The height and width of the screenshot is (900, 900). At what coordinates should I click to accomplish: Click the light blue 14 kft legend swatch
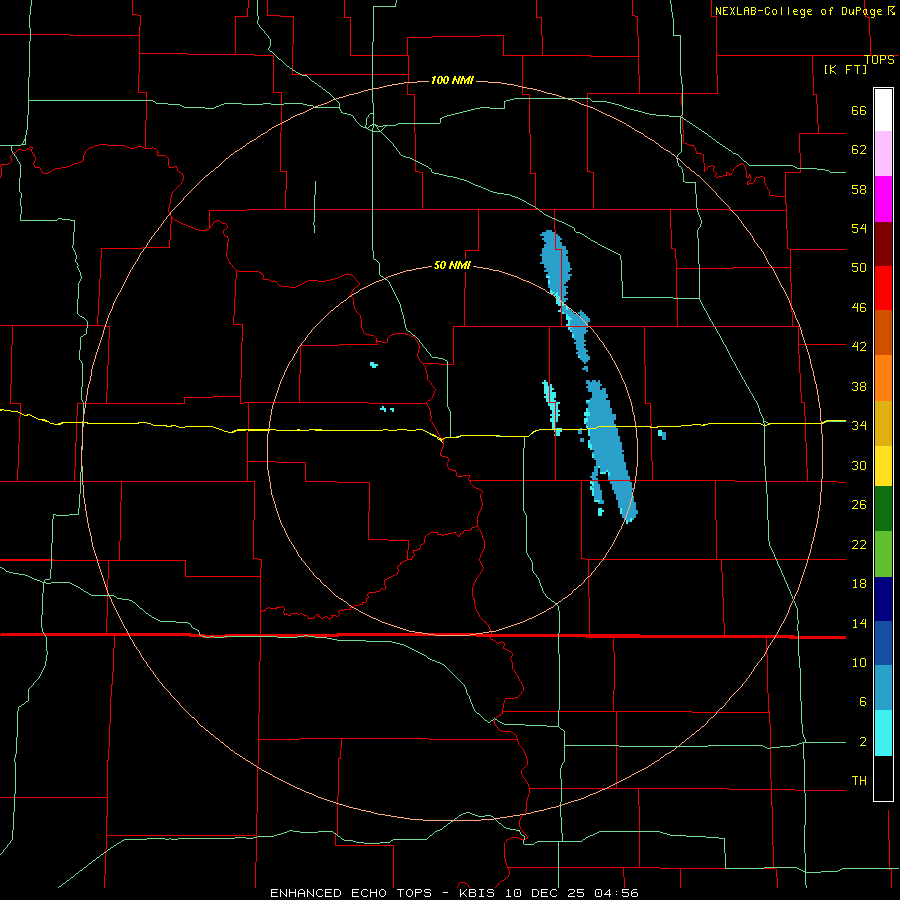(x=883, y=688)
